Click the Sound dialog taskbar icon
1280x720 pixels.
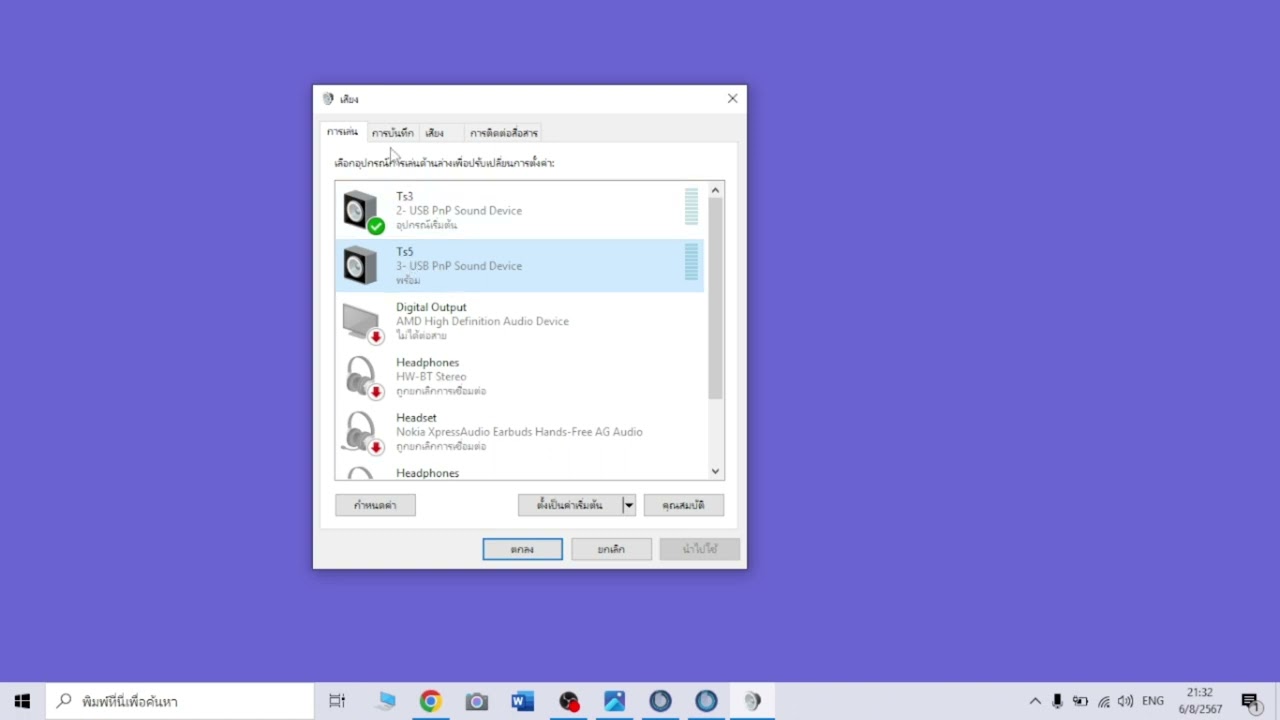pyautogui.click(x=752, y=701)
